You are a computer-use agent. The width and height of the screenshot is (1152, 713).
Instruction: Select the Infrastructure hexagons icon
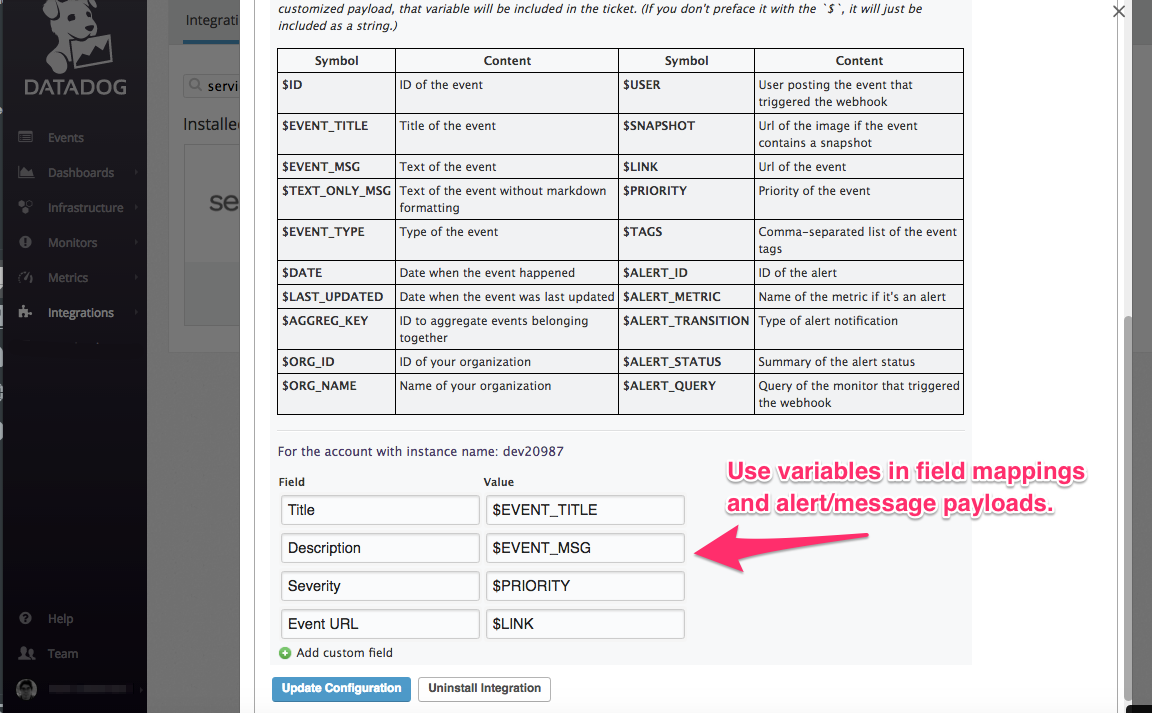tap(26, 208)
